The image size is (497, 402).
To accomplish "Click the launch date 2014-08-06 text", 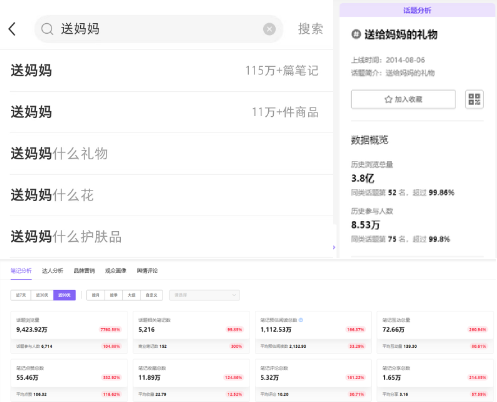I will pyautogui.click(x=405, y=60).
